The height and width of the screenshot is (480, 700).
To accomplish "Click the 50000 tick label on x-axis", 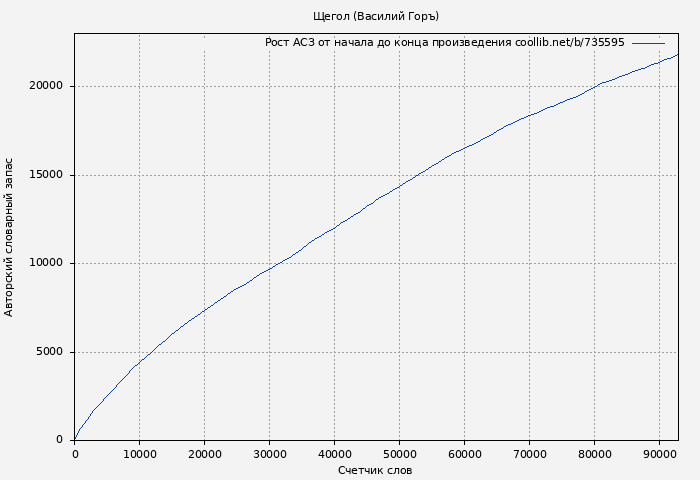I will coord(399,454).
